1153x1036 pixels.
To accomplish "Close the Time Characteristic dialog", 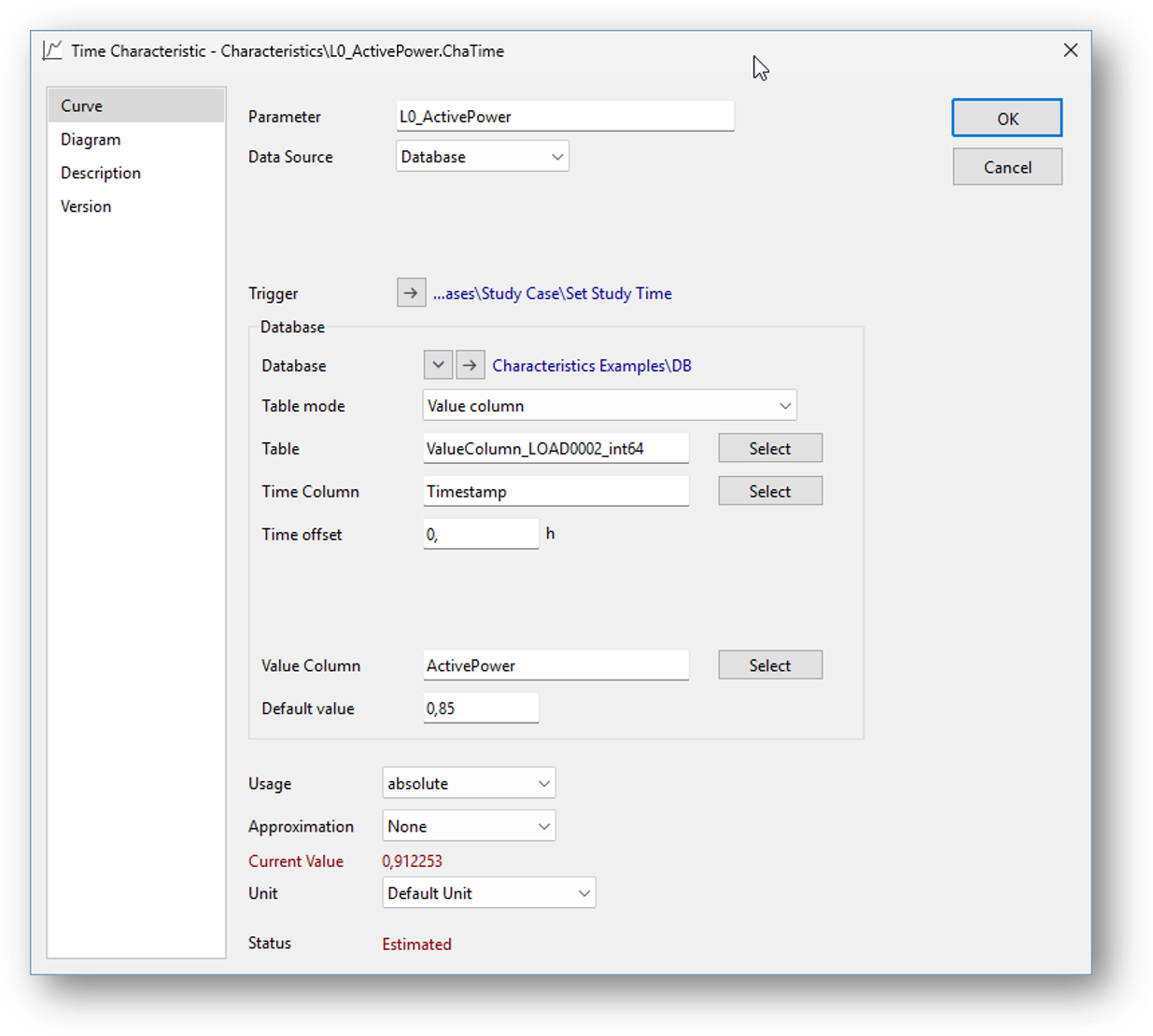I will (x=1070, y=50).
